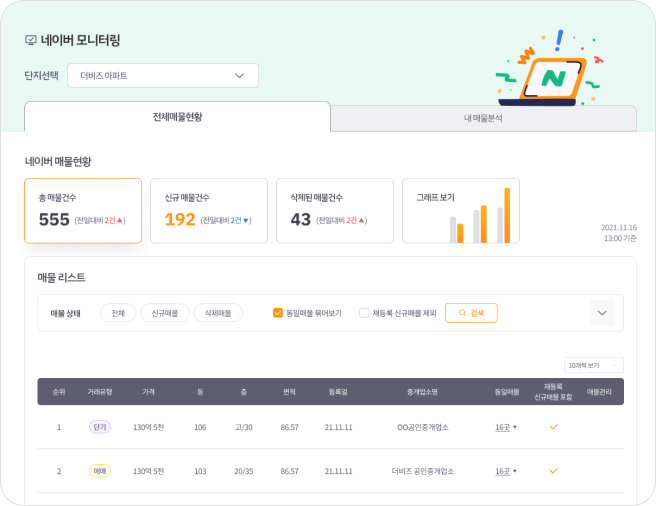Click the 네이버 매물현황 heading

pyautogui.click(x=58, y=162)
